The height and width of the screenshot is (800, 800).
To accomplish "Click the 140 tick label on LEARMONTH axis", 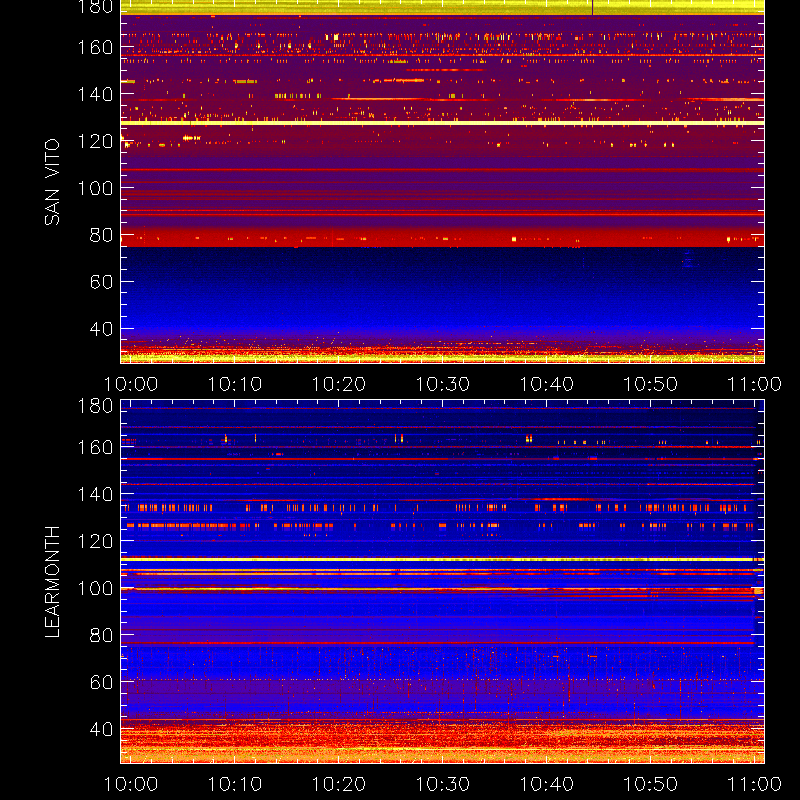I will 95,494.
